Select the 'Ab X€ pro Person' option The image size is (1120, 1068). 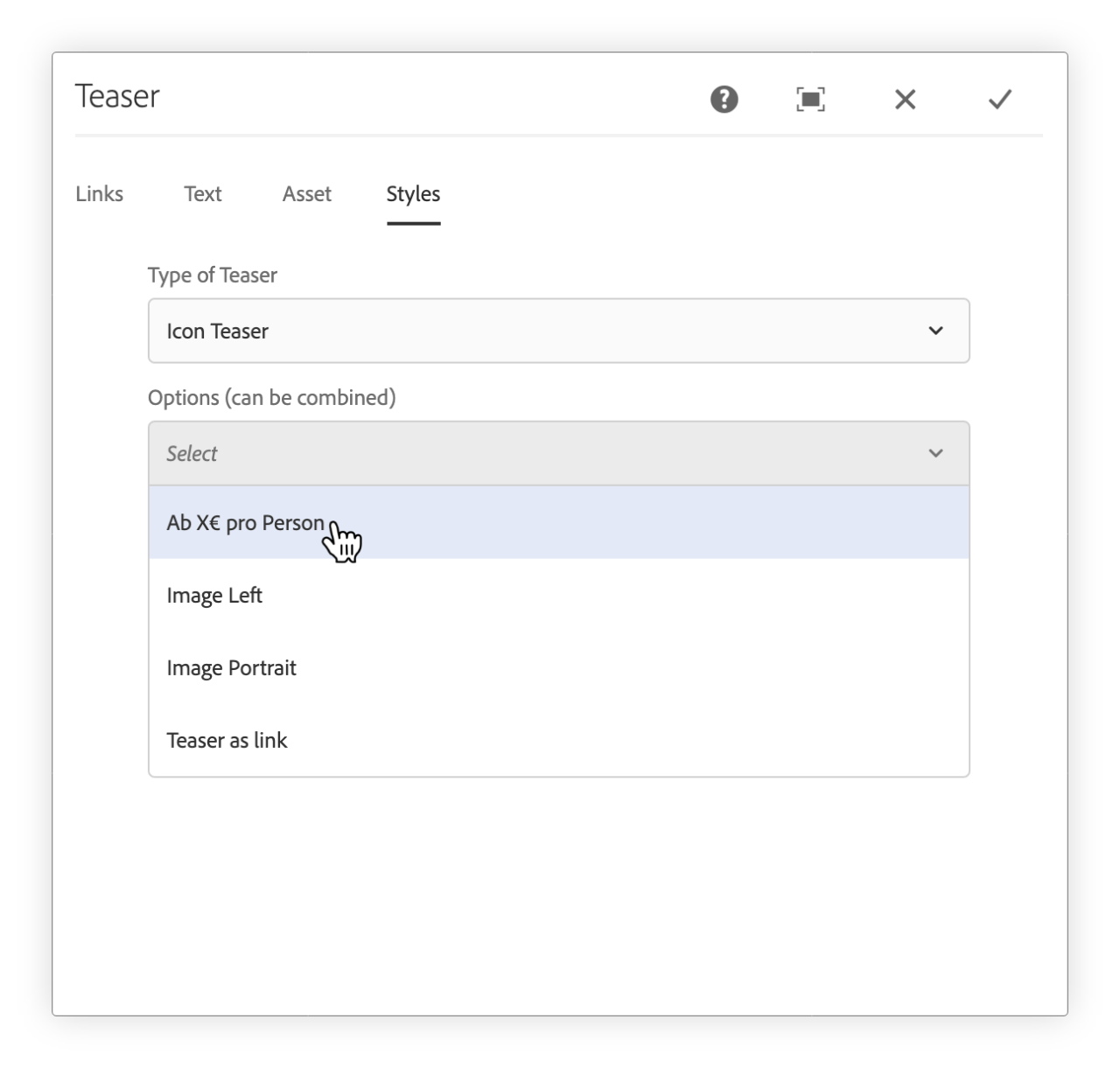[245, 522]
